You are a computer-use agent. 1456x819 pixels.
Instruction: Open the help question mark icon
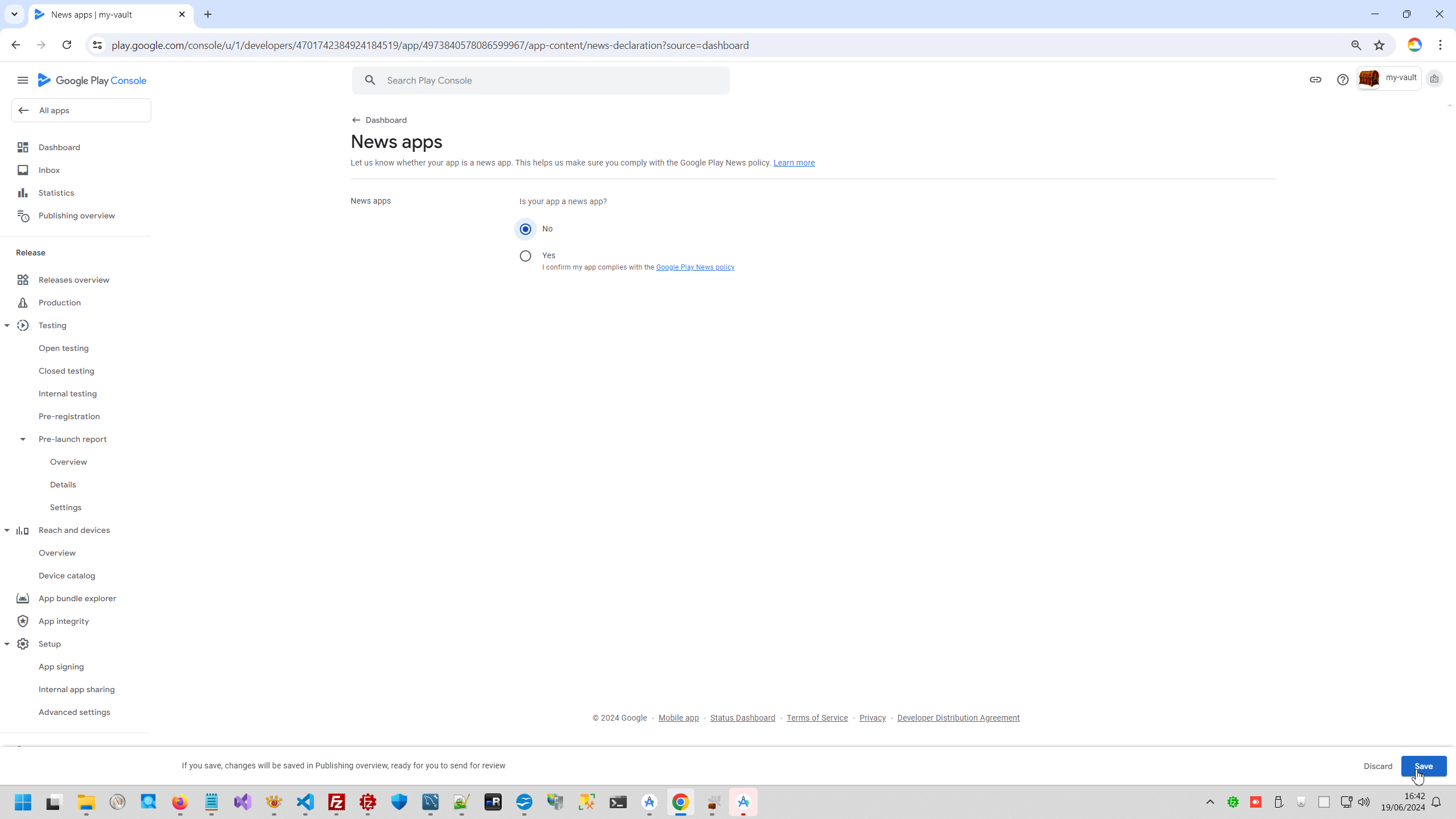[1342, 80]
